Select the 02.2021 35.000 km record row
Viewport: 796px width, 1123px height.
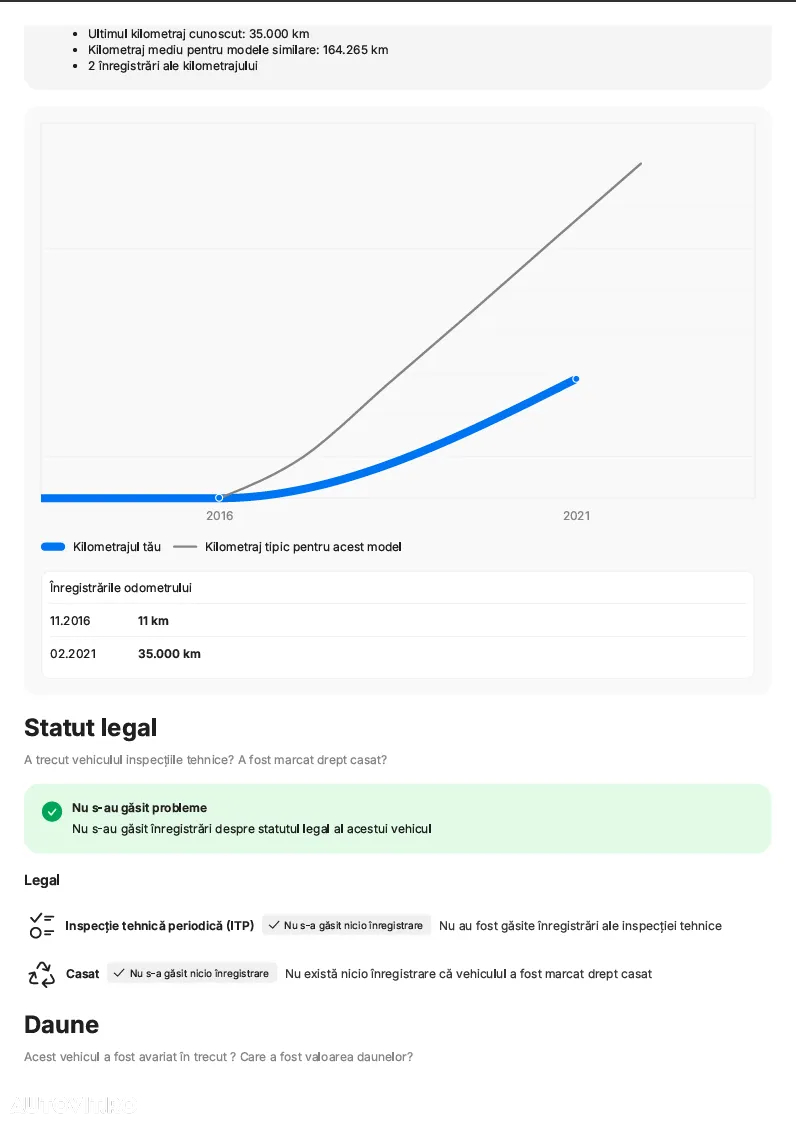[398, 654]
